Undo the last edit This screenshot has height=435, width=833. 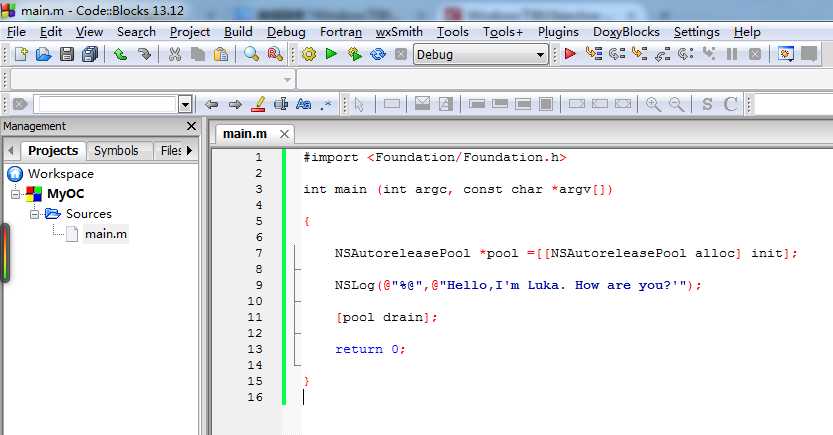point(121,54)
